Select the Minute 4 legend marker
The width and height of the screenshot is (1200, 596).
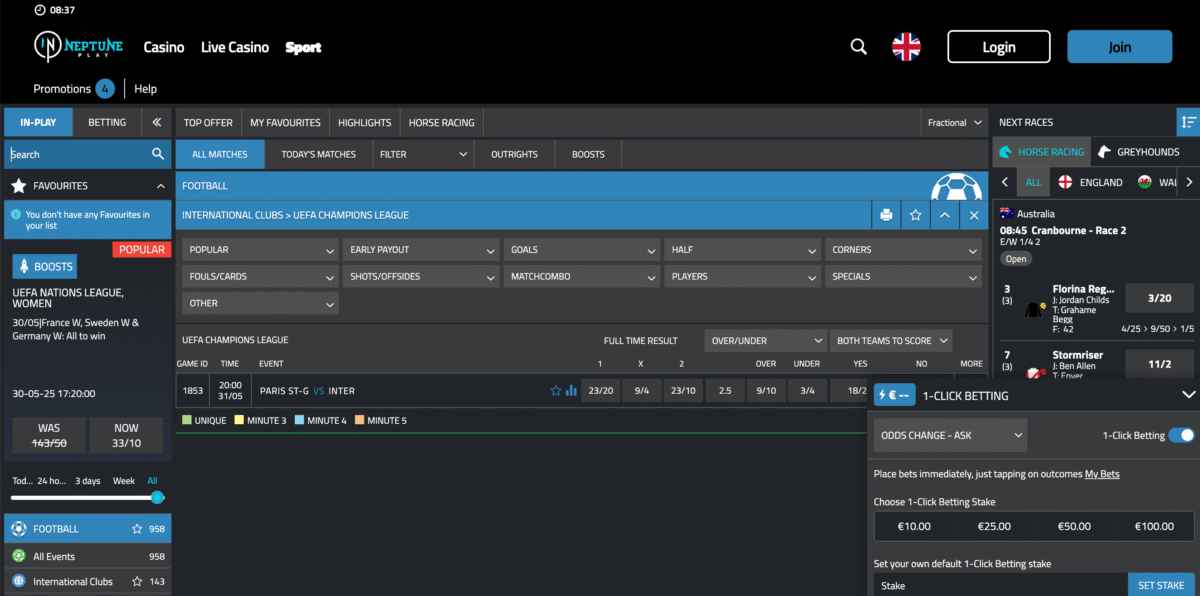pos(300,421)
